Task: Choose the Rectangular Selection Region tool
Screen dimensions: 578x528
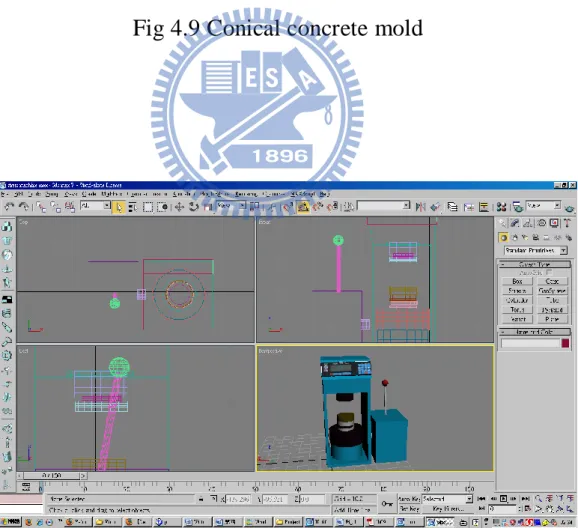Action: (x=147, y=207)
